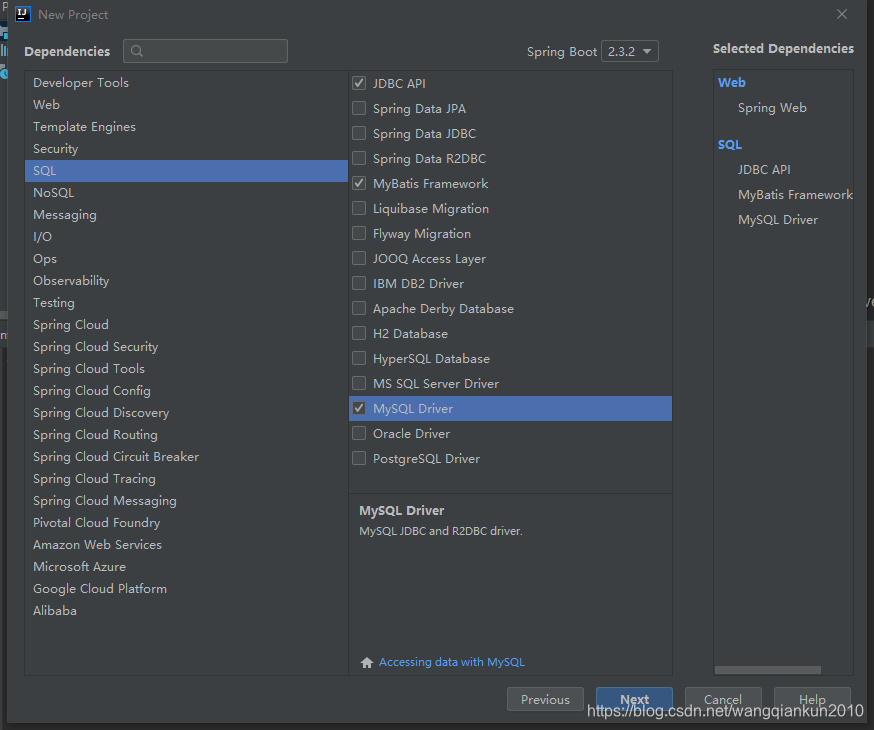Check the Spring Data R2DBC option
The height and width of the screenshot is (730, 874).
[x=359, y=158]
